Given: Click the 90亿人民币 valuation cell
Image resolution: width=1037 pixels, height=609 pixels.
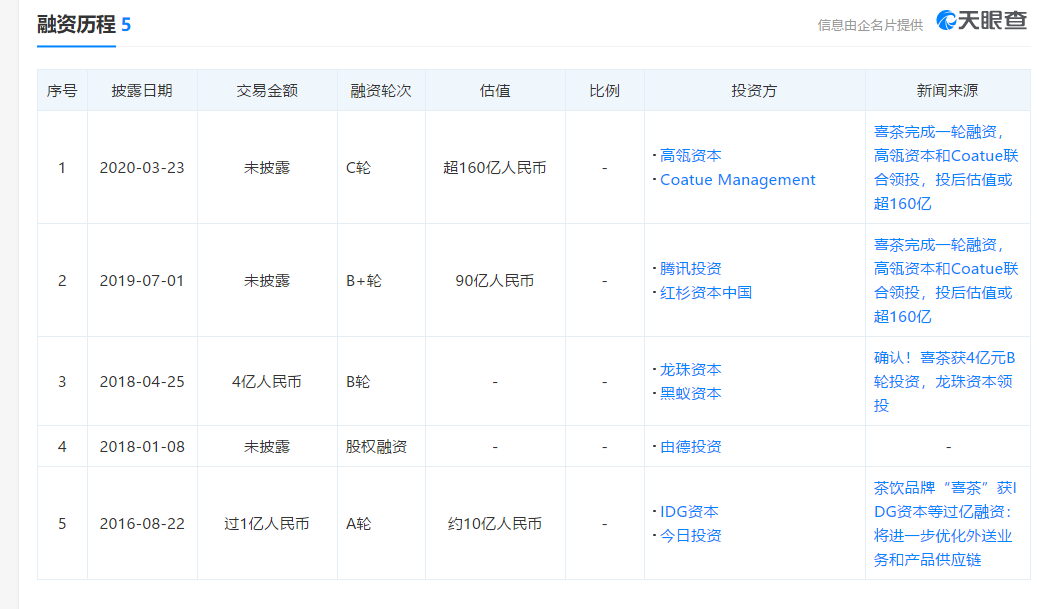Looking at the screenshot, I should [x=495, y=281].
